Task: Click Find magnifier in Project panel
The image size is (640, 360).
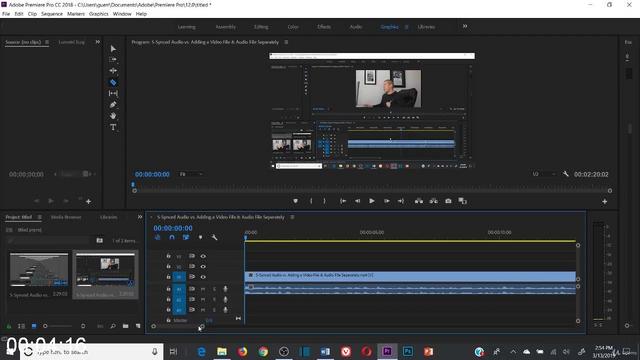Action: (x=113, y=326)
